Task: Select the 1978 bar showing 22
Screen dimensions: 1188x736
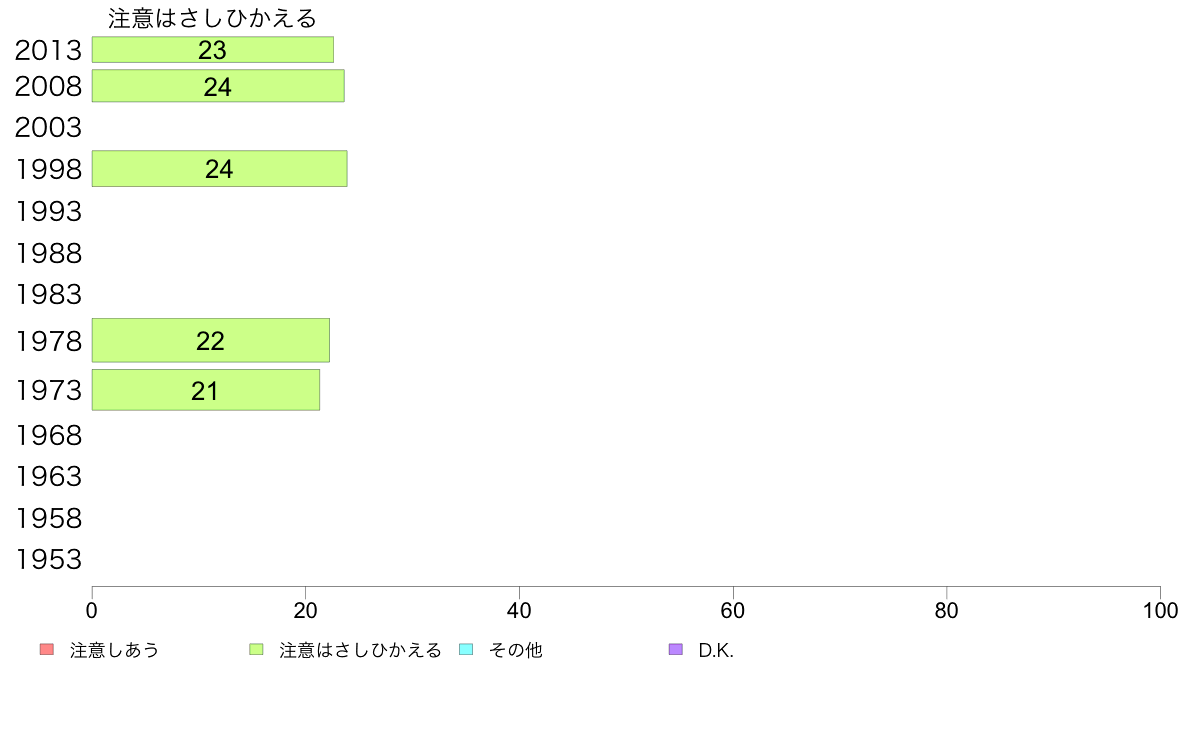Action: pos(211,340)
